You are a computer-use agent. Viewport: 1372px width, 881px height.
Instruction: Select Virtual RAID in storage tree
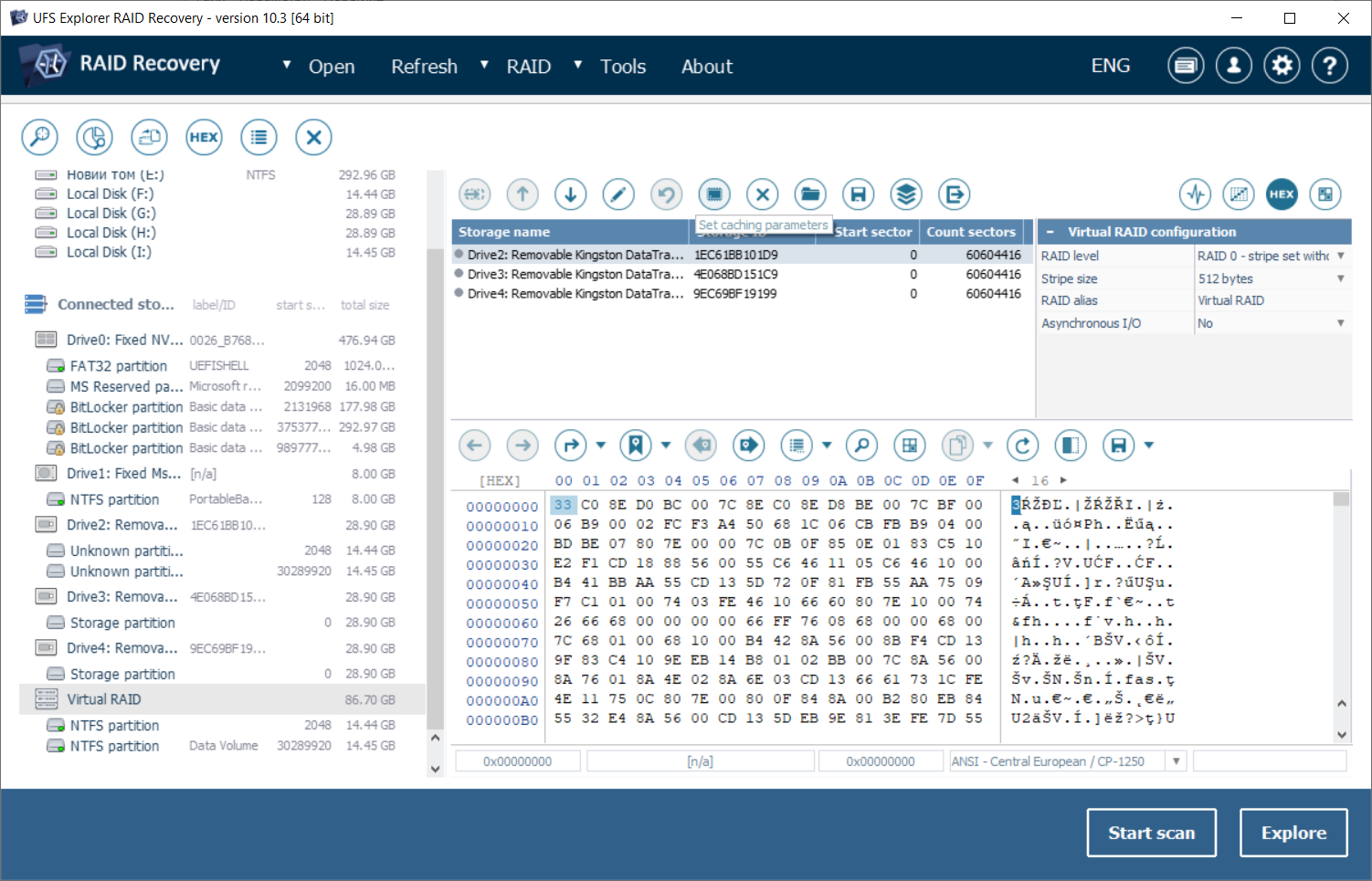tap(222, 699)
